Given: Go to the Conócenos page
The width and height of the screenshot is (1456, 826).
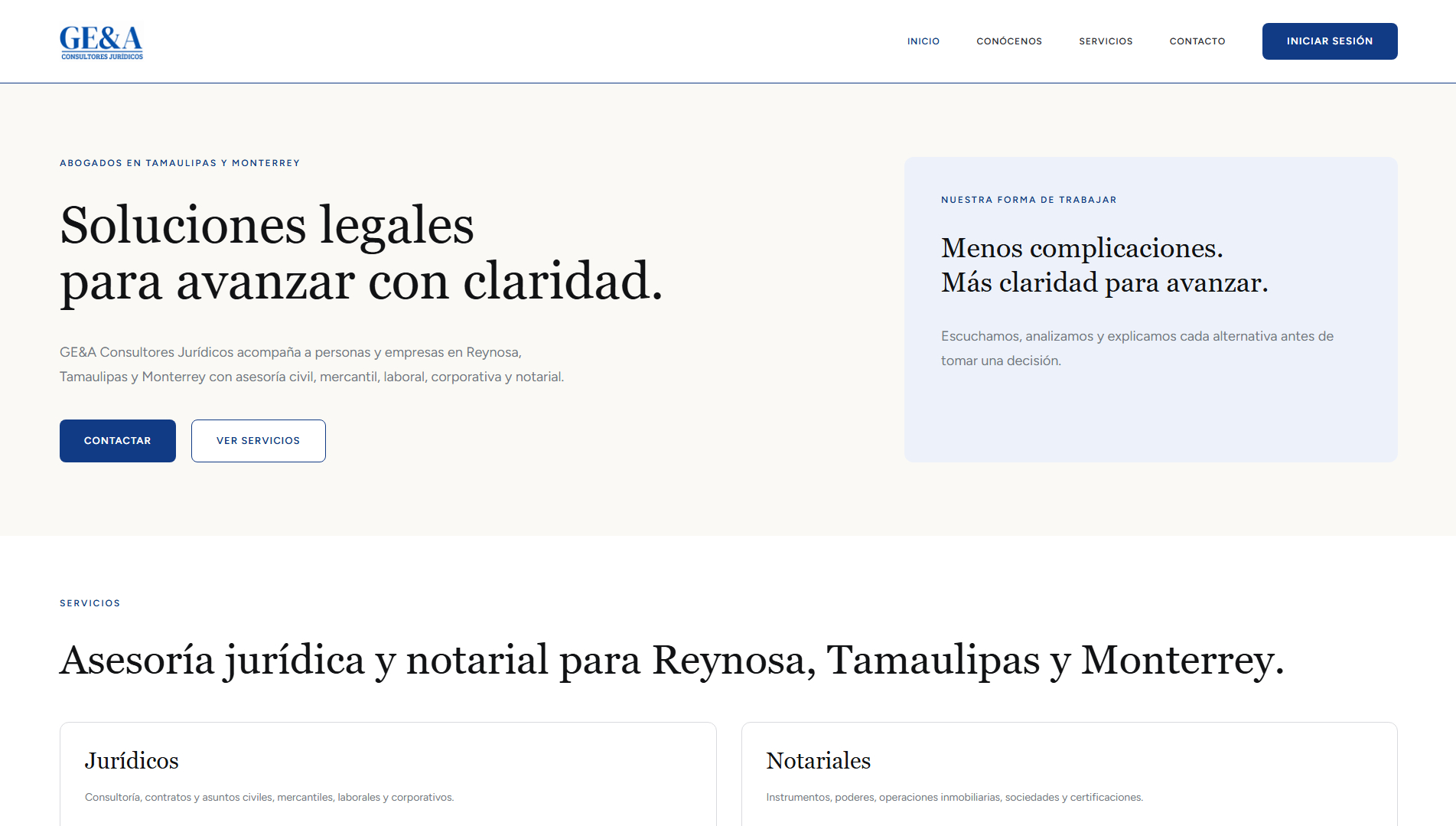Looking at the screenshot, I should tap(1009, 41).
